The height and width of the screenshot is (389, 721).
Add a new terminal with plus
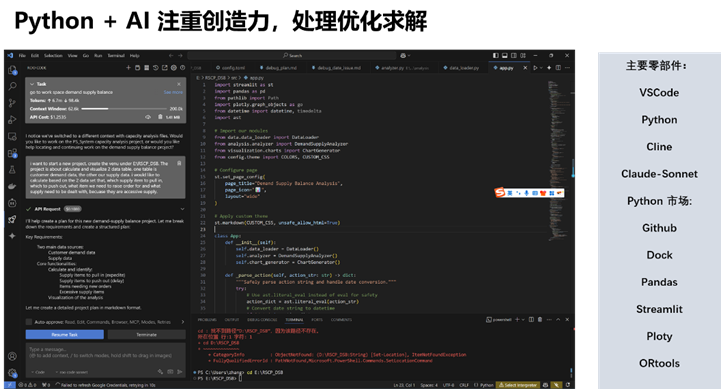pos(517,319)
